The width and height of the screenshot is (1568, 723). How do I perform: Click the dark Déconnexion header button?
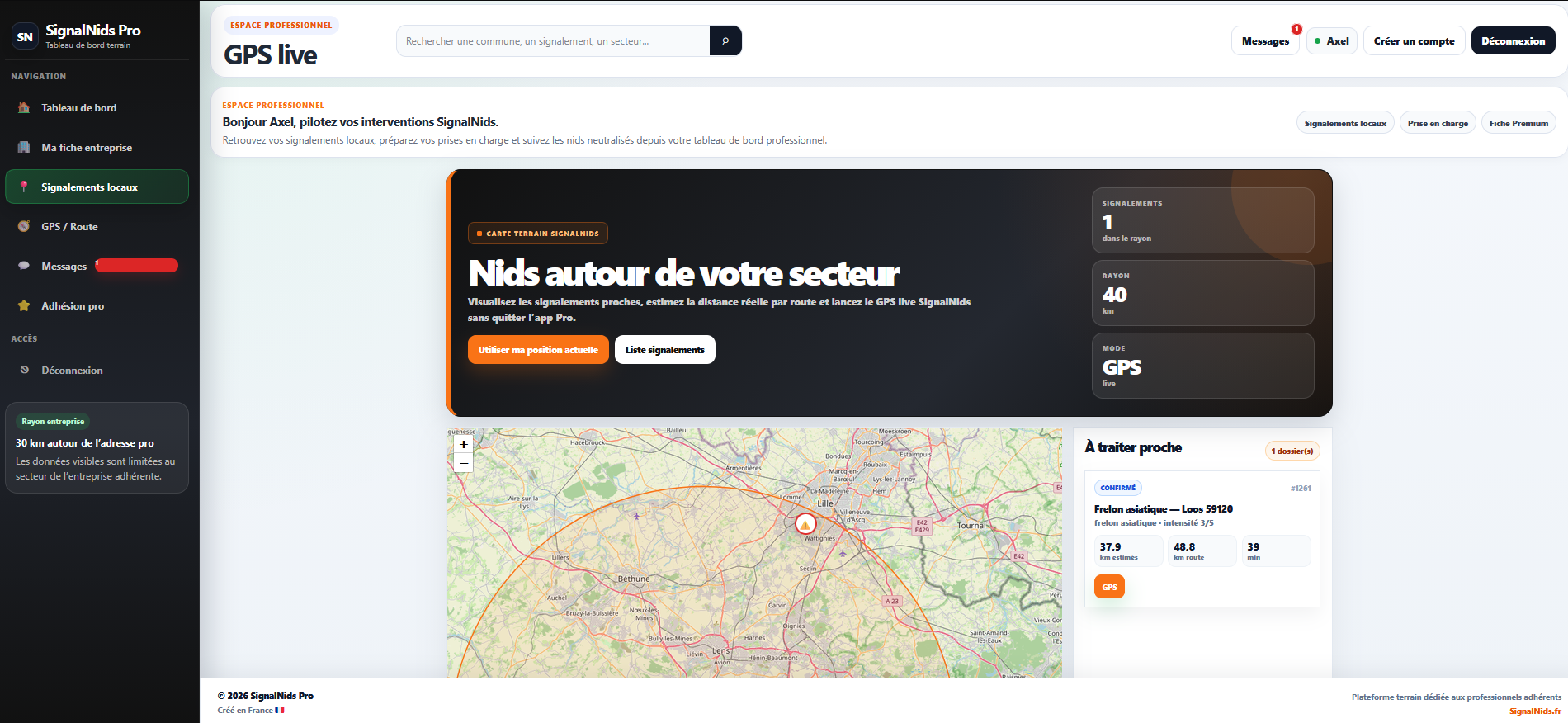click(1513, 40)
